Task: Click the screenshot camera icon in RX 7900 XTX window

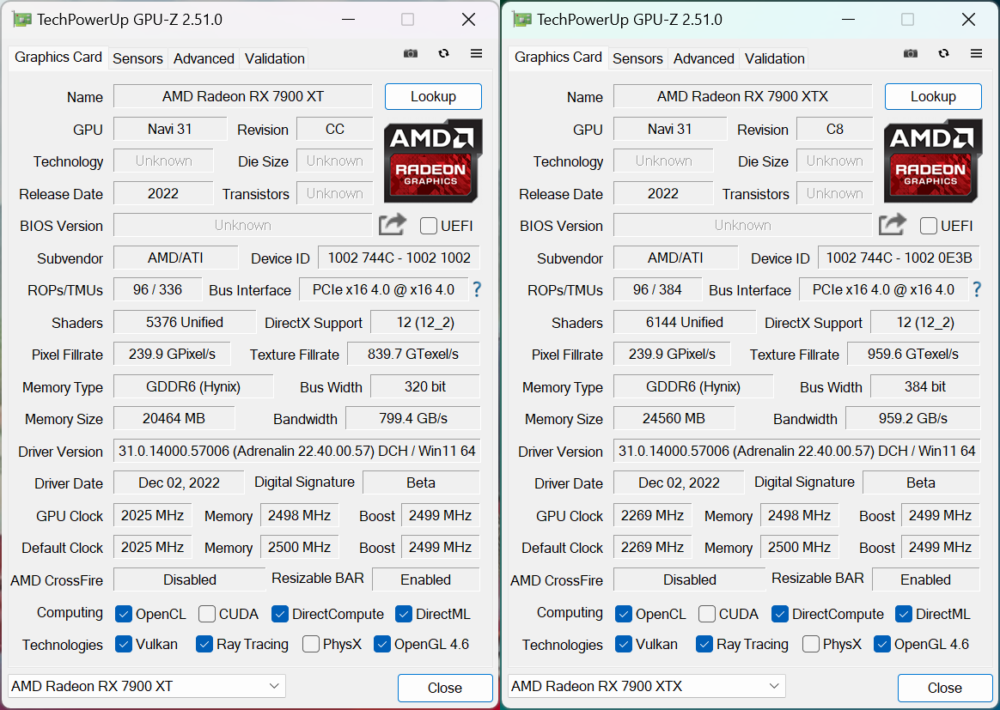Action: (911, 54)
